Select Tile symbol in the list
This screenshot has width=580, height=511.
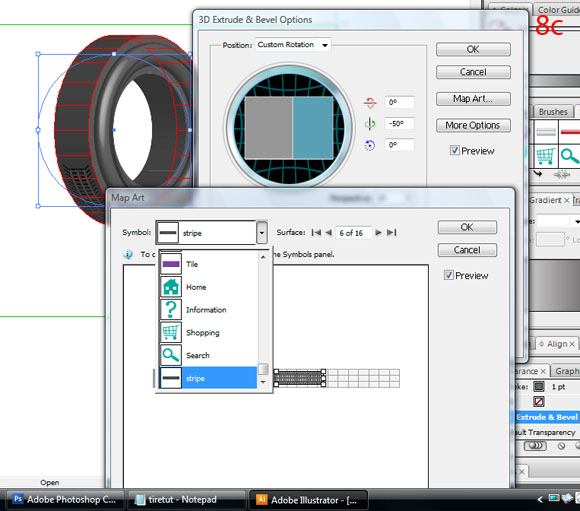(x=208, y=264)
